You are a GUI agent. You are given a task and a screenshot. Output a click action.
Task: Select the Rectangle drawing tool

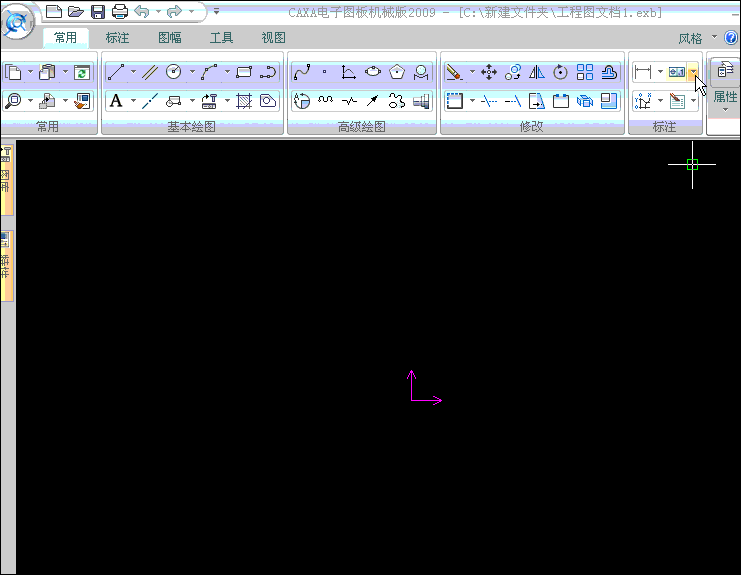[244, 72]
